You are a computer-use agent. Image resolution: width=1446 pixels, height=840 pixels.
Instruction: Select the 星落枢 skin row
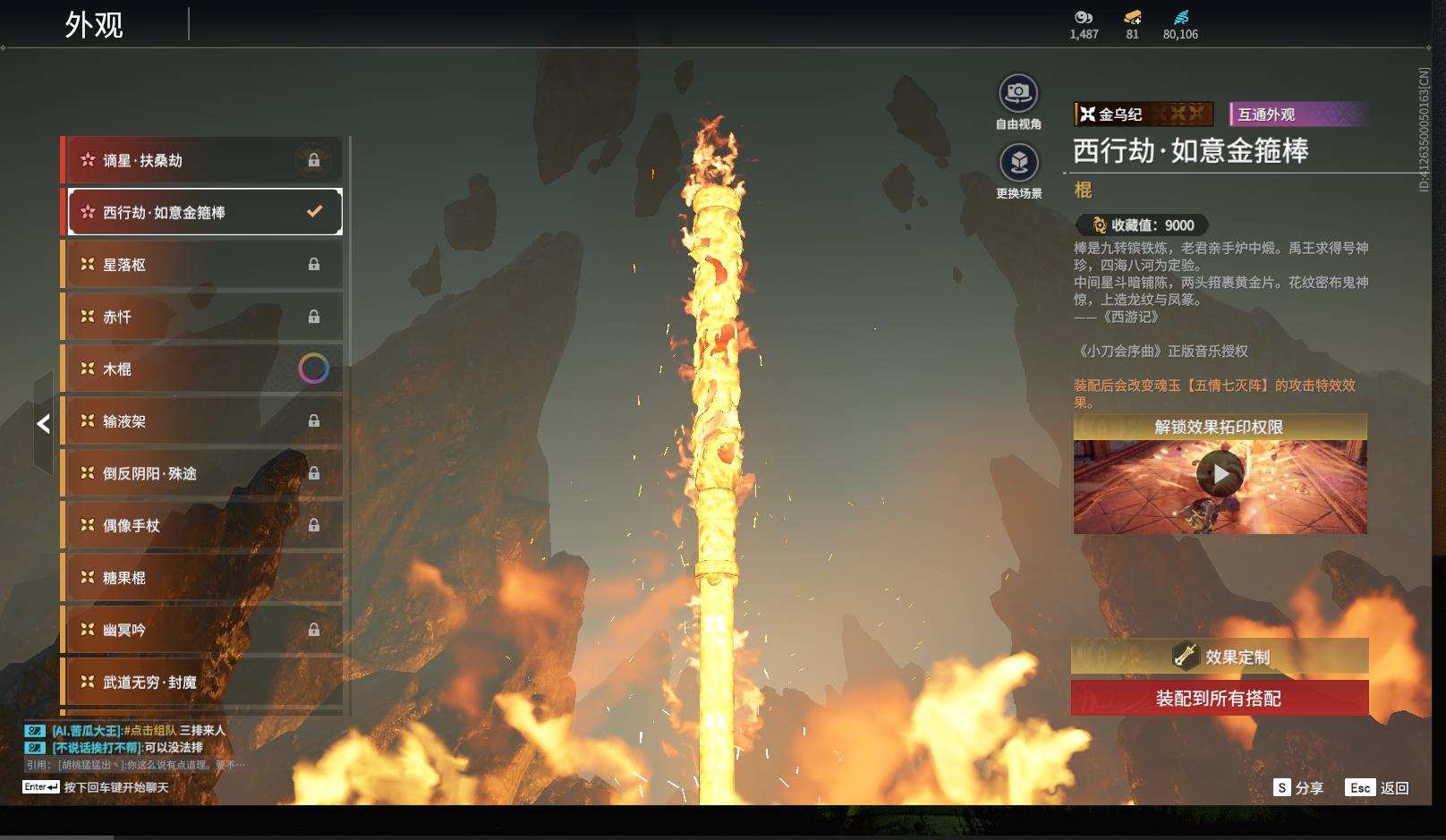[202, 265]
